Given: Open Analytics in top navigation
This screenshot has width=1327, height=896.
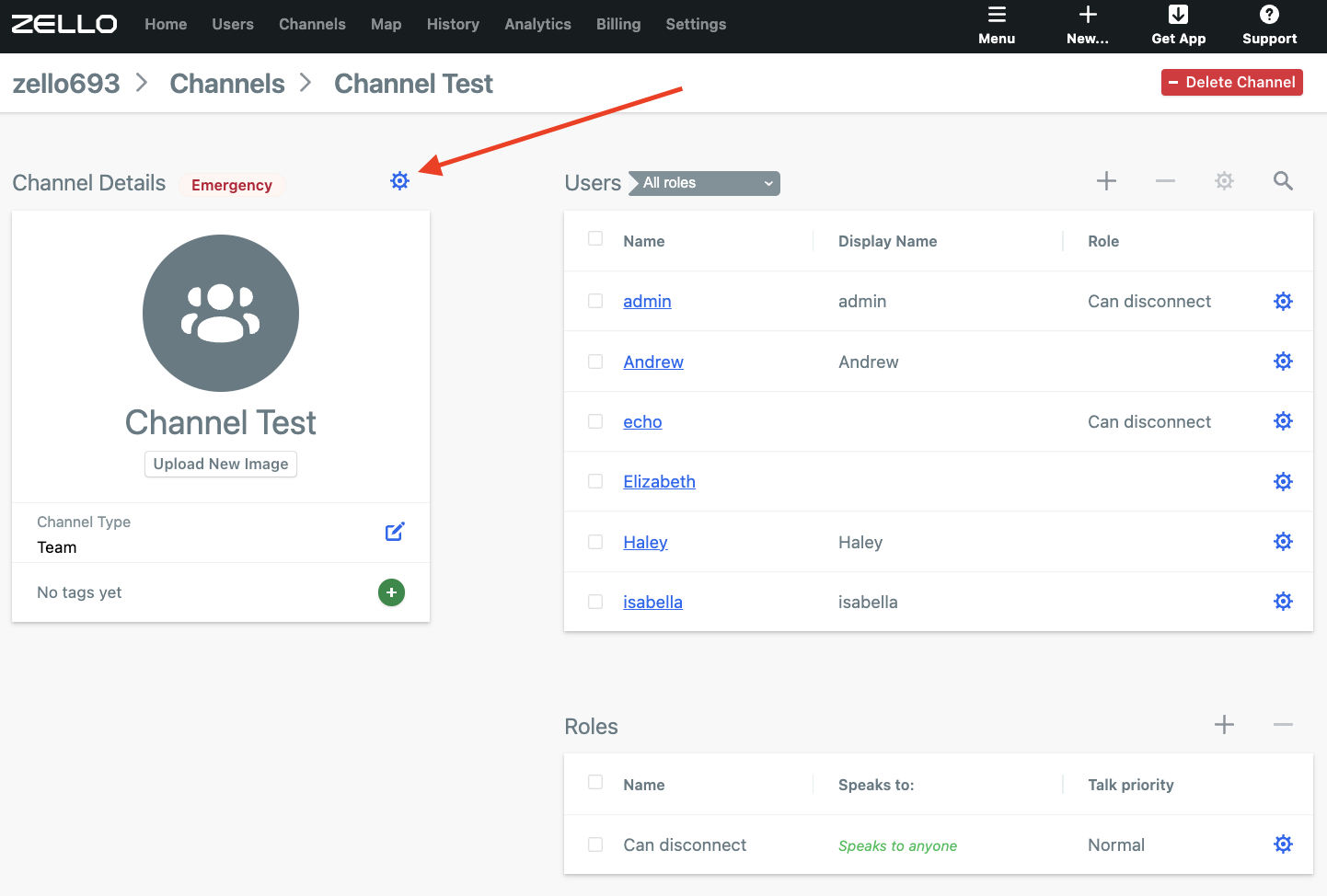Looking at the screenshot, I should [537, 24].
